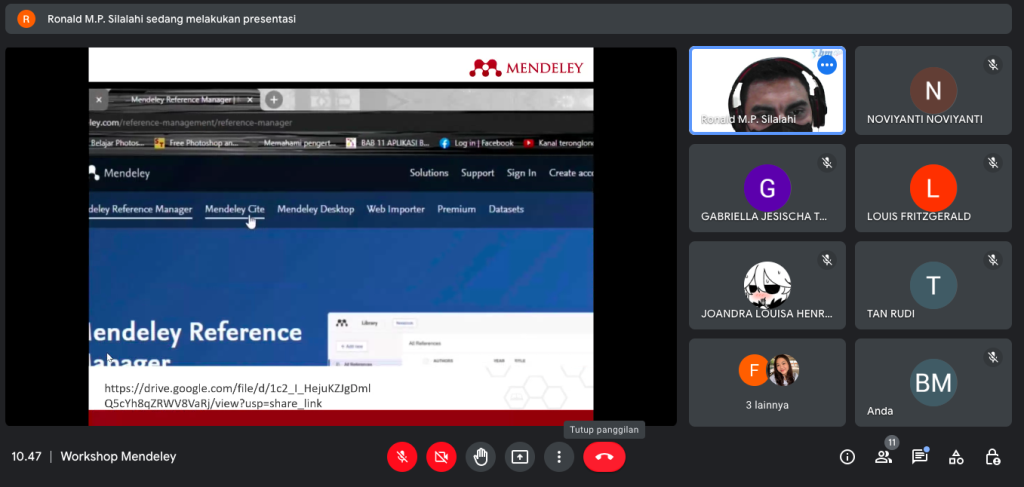The height and width of the screenshot is (487, 1024).
Task: Go to Premium nav item
Action: pyautogui.click(x=456, y=210)
